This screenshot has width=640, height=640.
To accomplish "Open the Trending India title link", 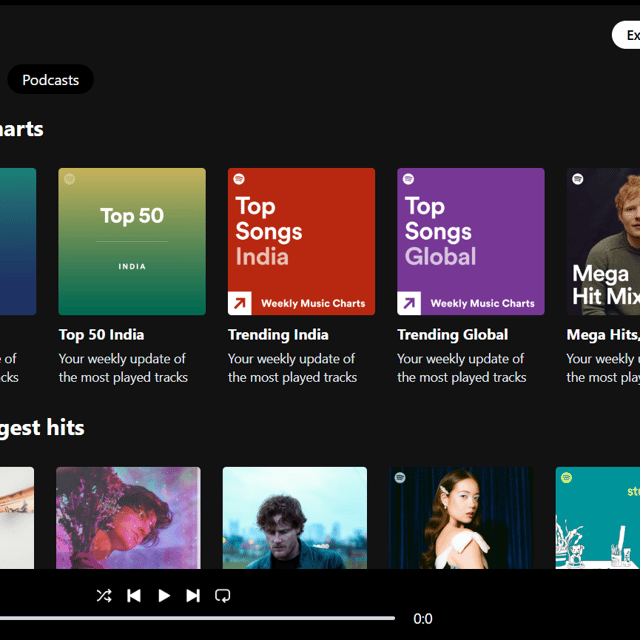I will 278,335.
